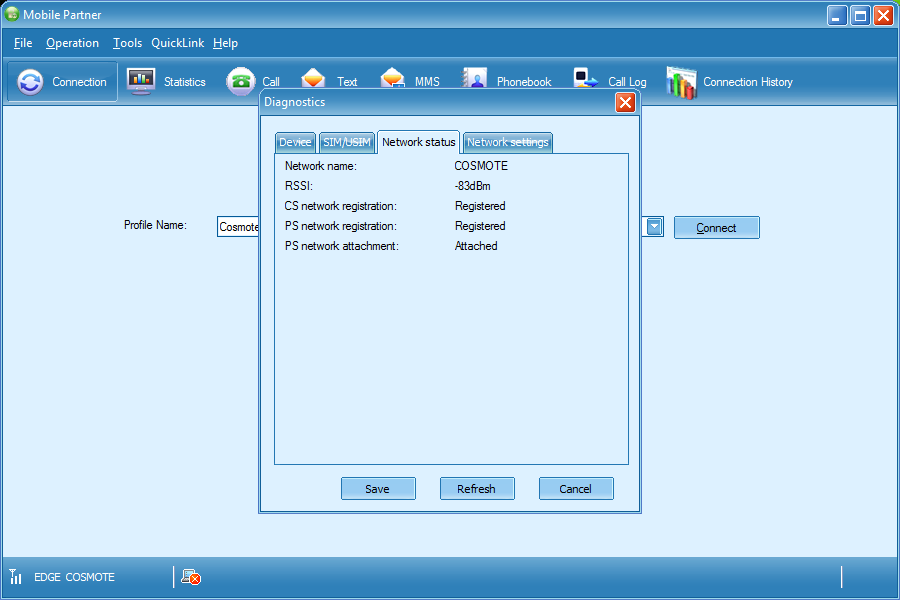Click the Refresh button
This screenshot has width=900, height=600.
point(477,489)
